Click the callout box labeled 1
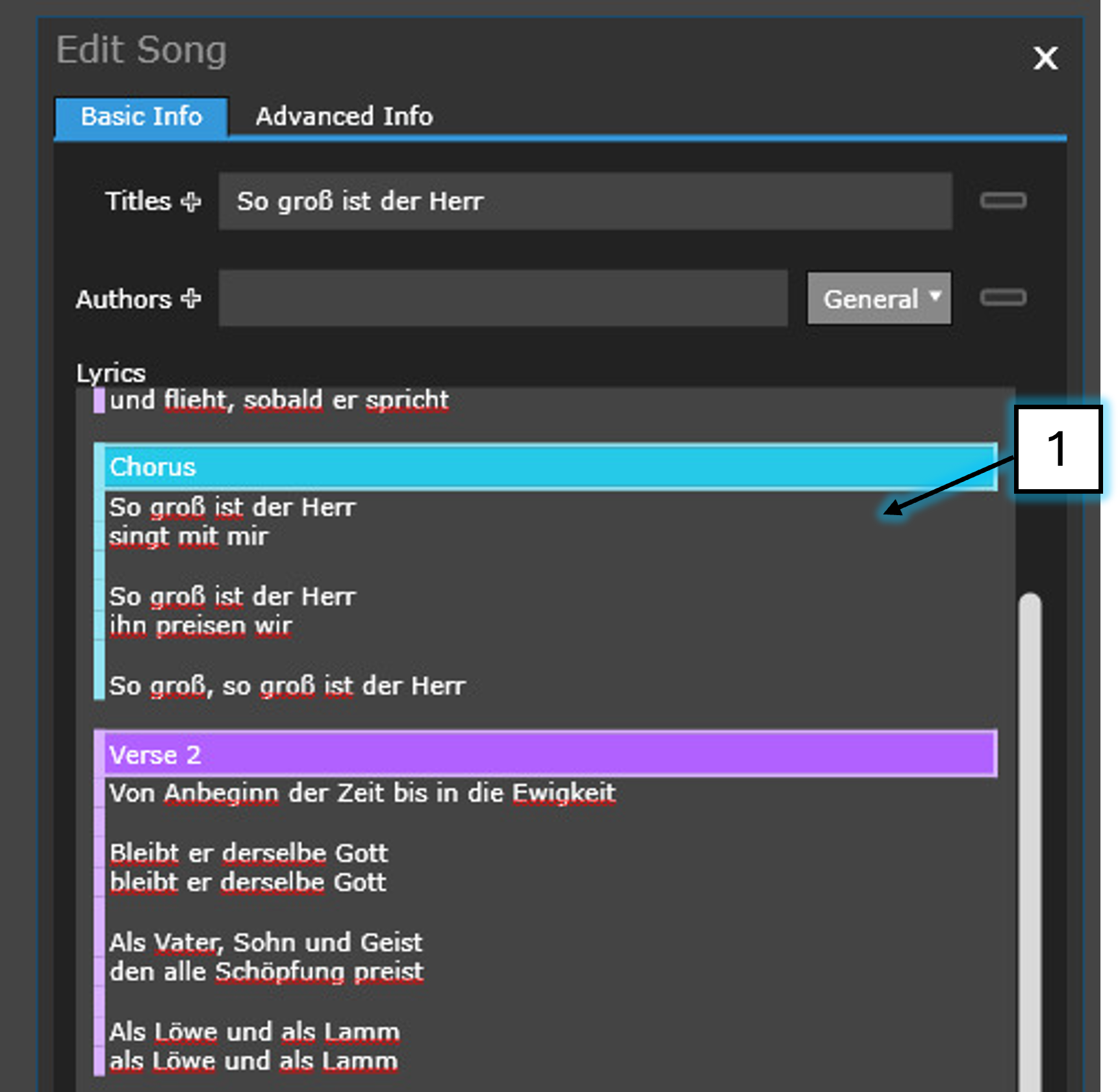 (1058, 449)
